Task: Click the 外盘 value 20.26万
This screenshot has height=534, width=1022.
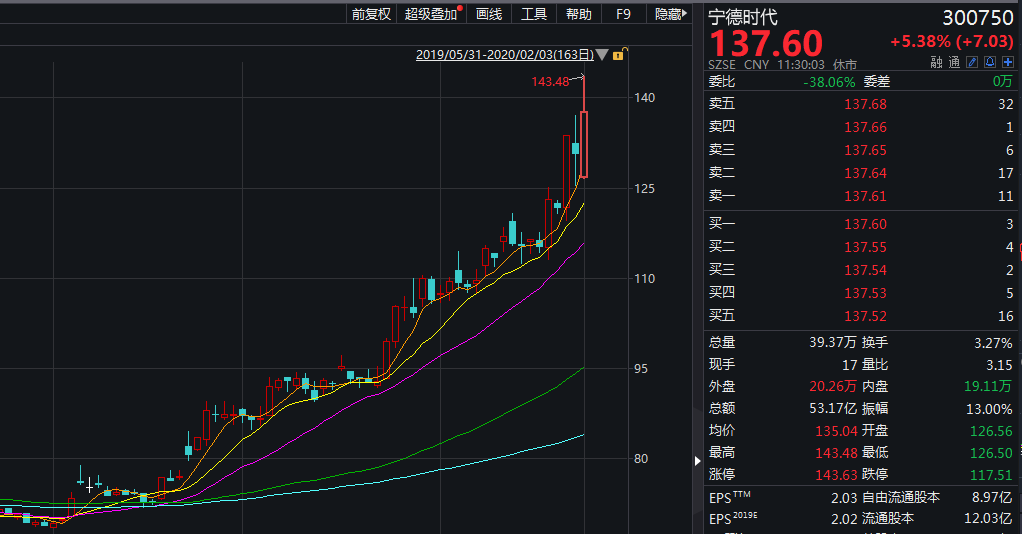Action: (x=832, y=386)
